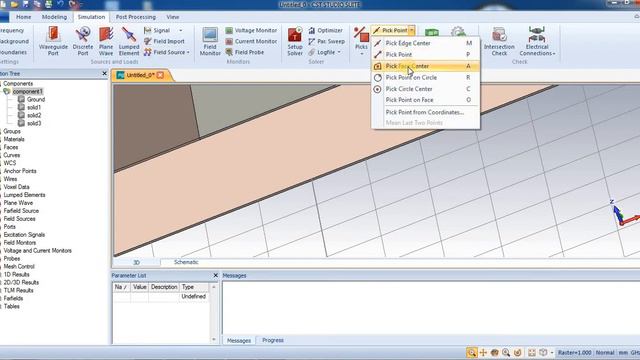Screen dimensions: 640x360
Task: Open the Signal dropdown arrow
Action: [x=181, y=30]
